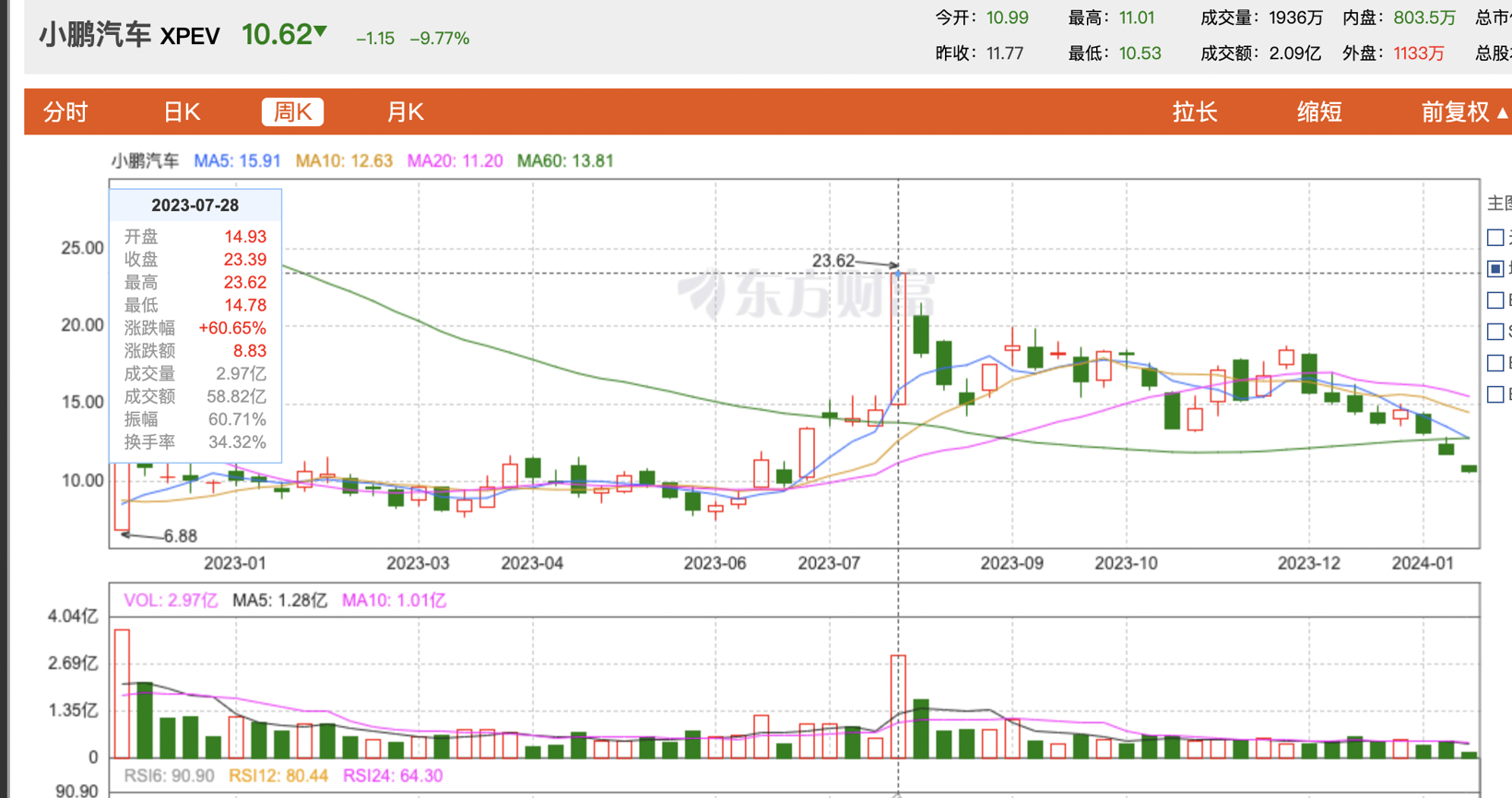The width and height of the screenshot is (1512, 798).
Task: Expand the 前复权 adjustment dropdown
Action: [x=1463, y=112]
